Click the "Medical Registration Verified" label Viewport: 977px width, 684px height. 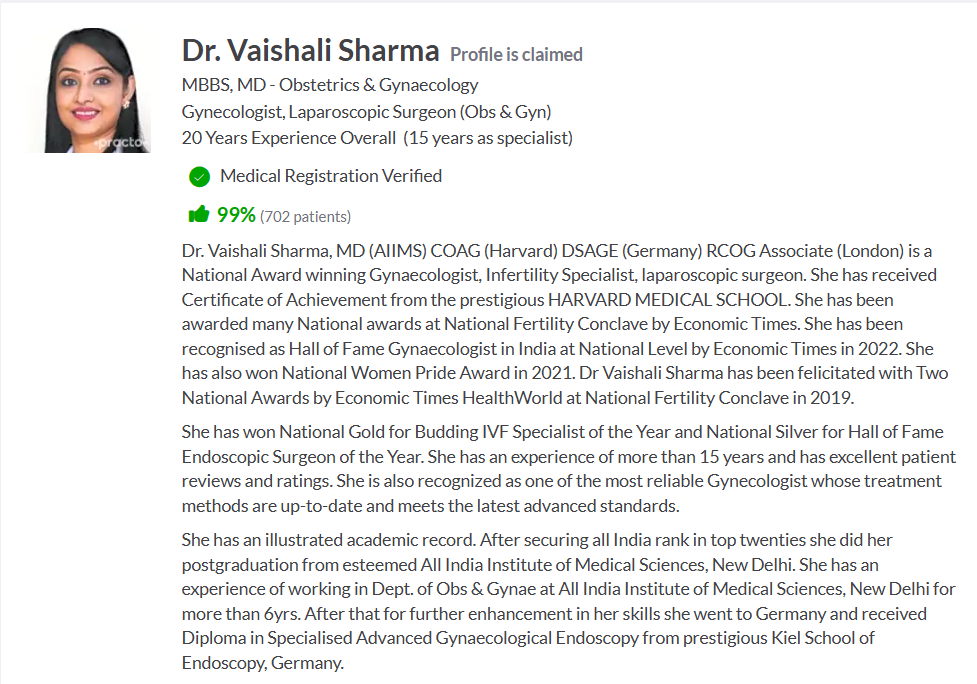(x=330, y=176)
